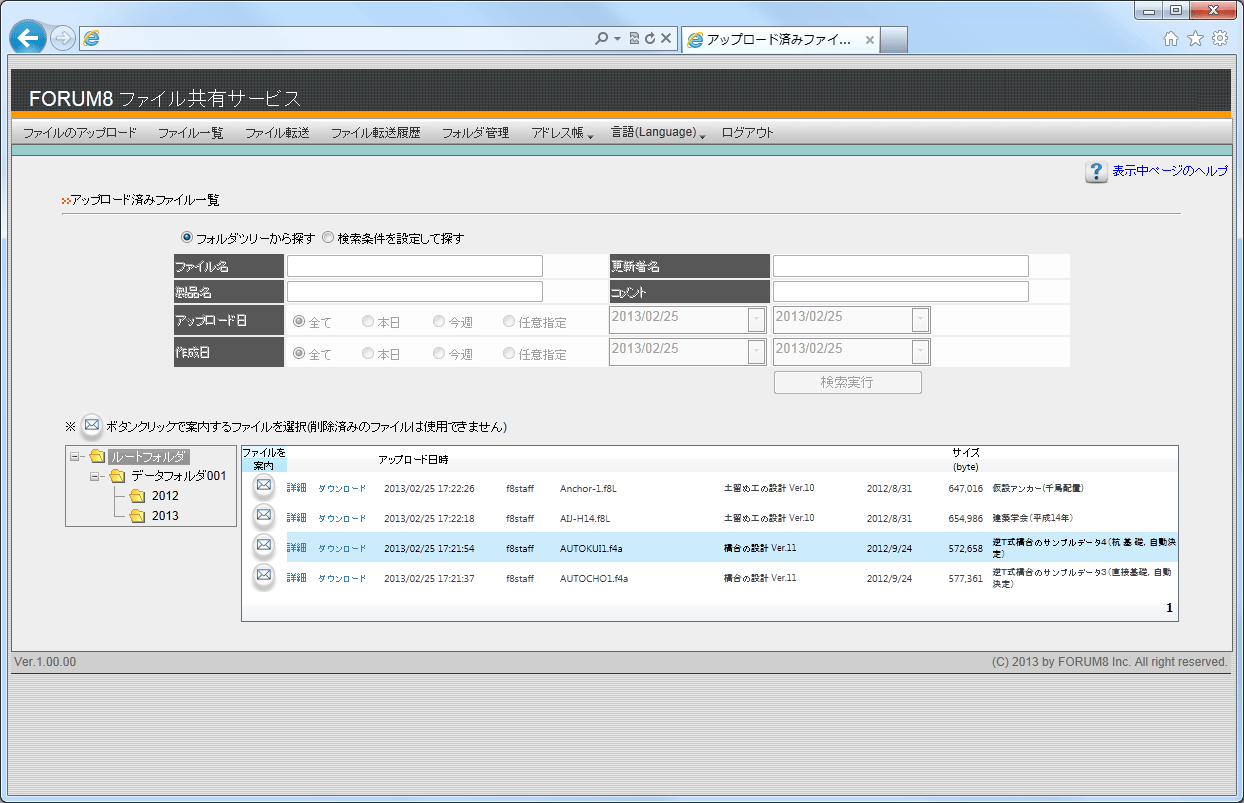
Task: Click the mail icon for AUTOCHO1.f4a
Action: coord(263,575)
